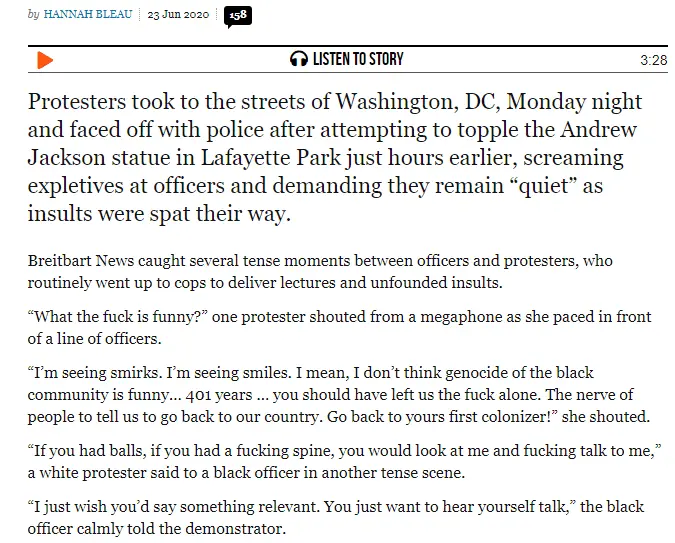Screen dimensions: 675x543
Task: Click "Monday night" in the lead paragraph
Action: click(x=581, y=103)
